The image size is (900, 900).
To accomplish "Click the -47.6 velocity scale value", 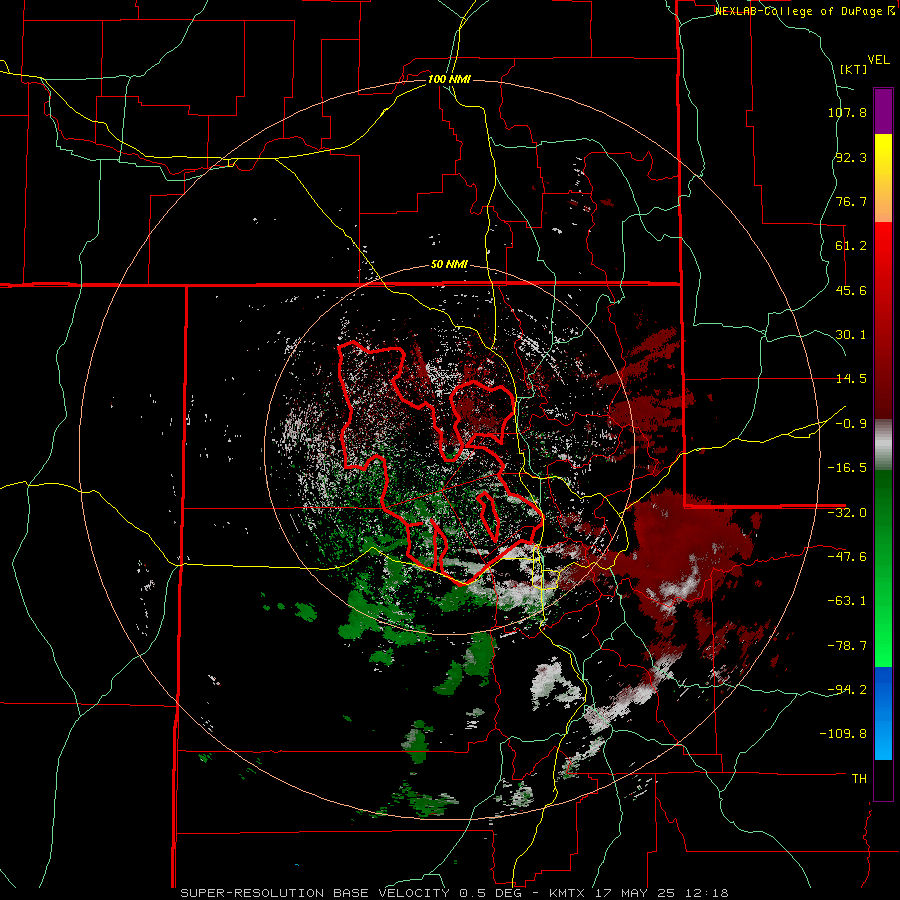I will (847, 557).
